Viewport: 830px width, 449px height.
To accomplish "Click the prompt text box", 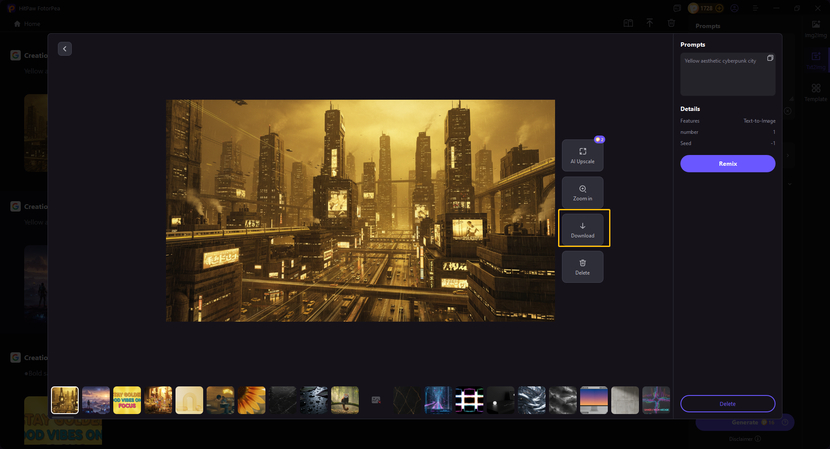I will click(x=725, y=75).
